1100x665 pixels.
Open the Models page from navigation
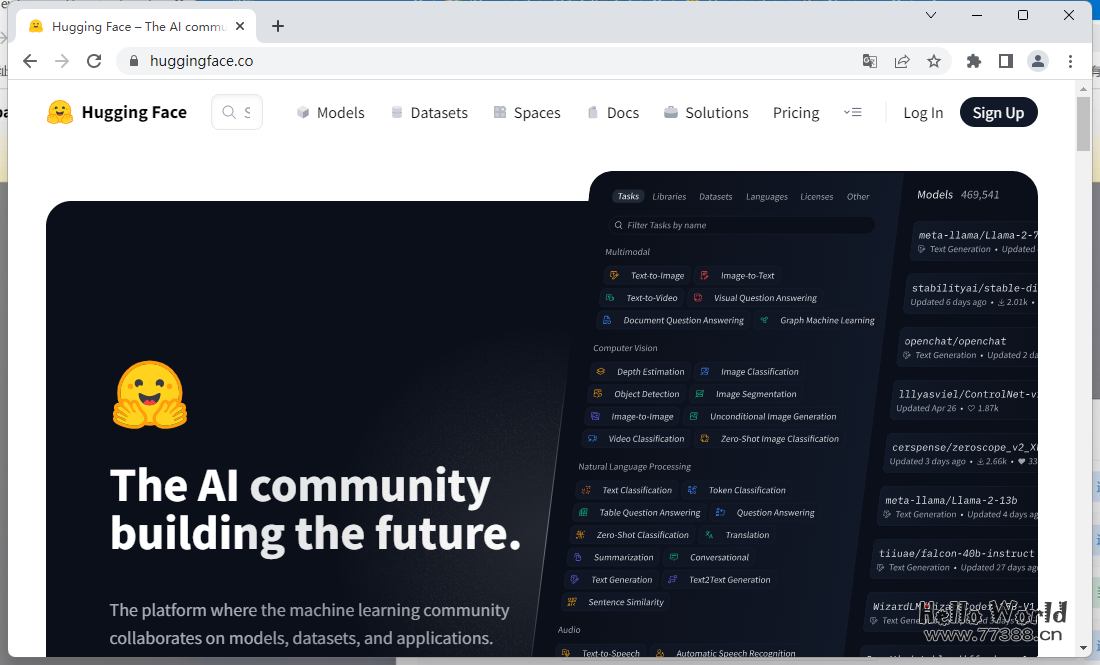[x=331, y=113]
